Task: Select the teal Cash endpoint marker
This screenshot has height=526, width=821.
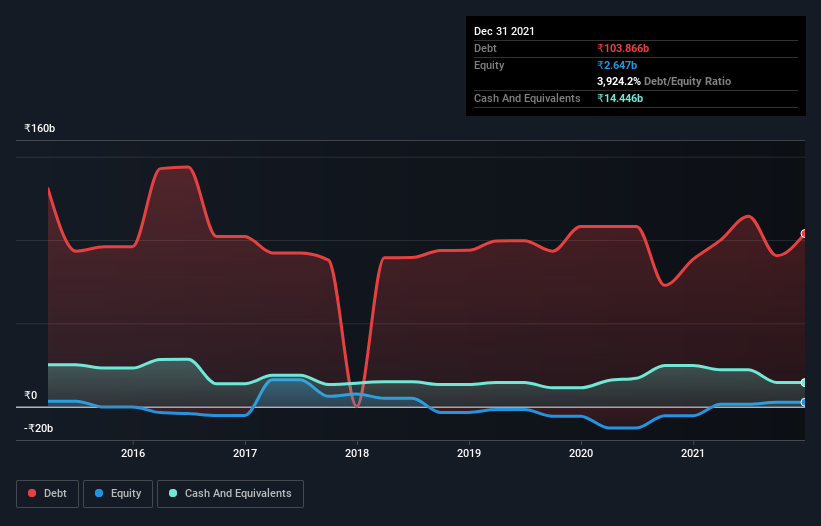Action: point(804,383)
